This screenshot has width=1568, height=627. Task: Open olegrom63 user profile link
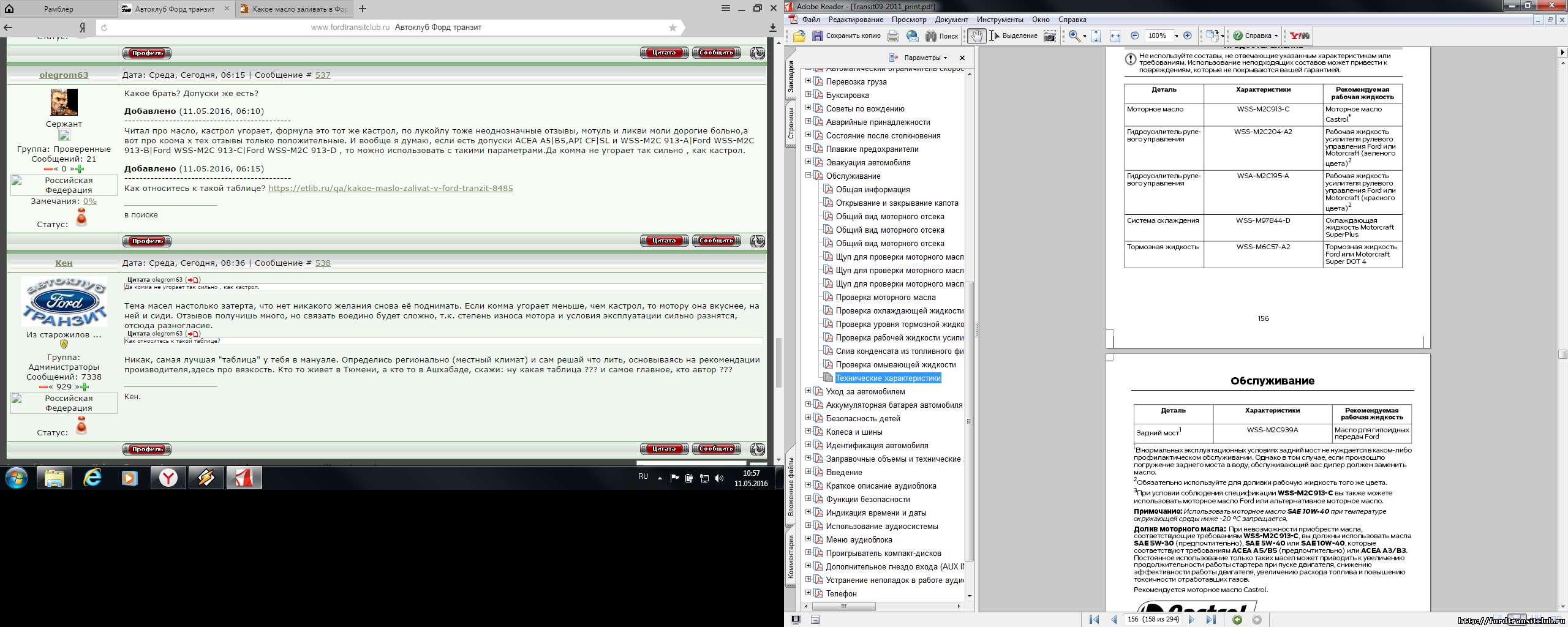[64, 75]
